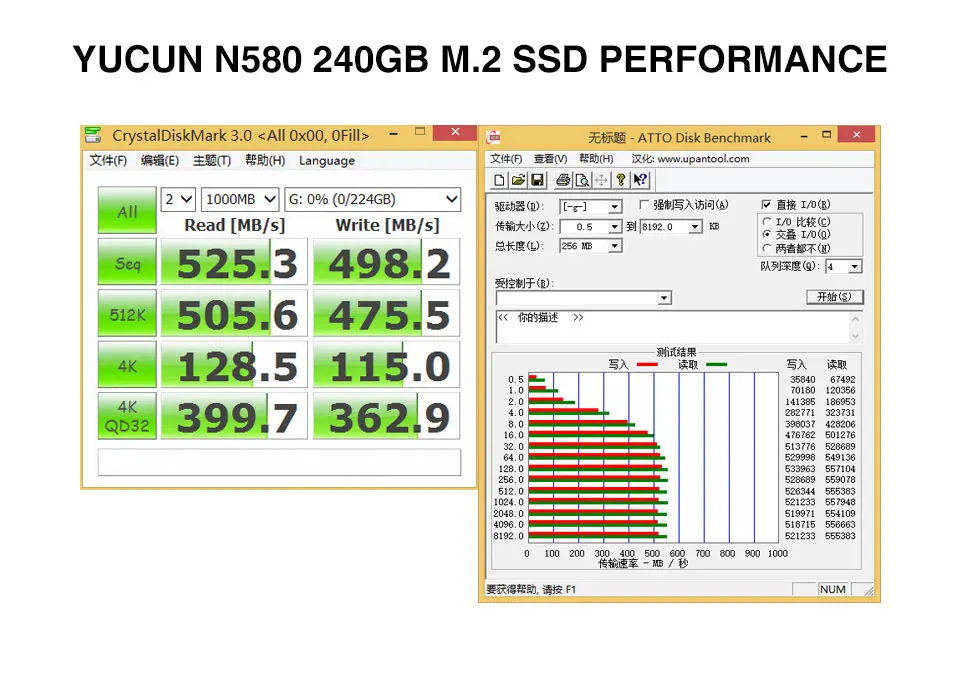The image size is (960, 676).
Task: Click the Seq read result 525.3
Action: tap(234, 262)
